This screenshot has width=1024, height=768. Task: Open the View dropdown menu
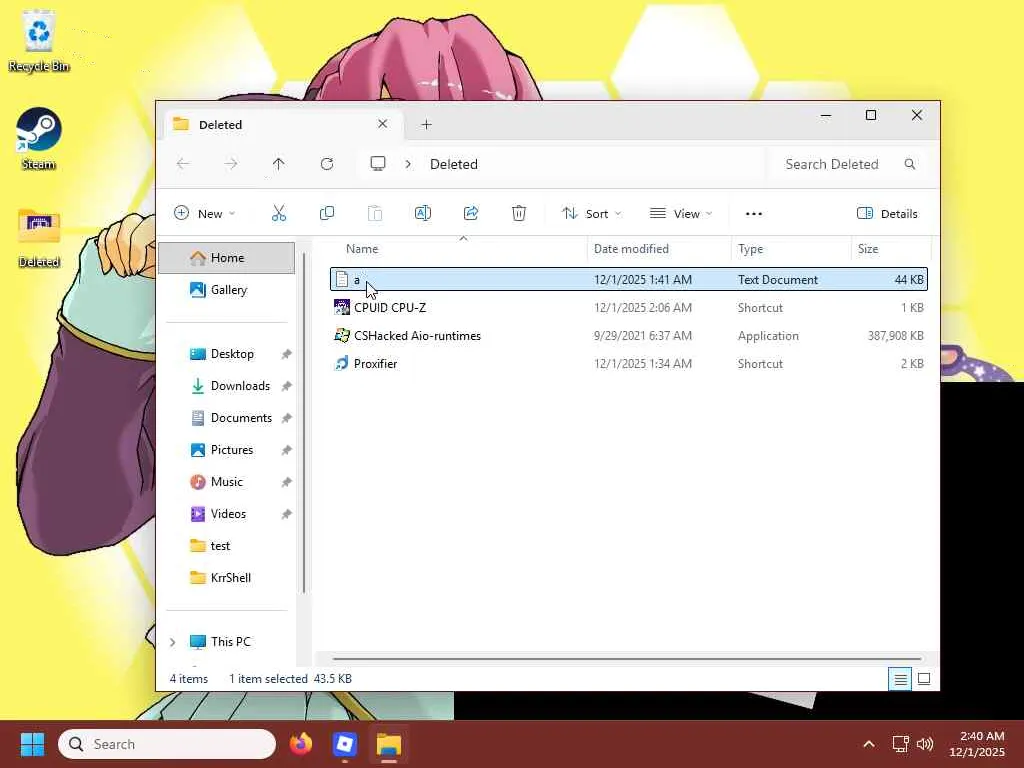click(680, 214)
